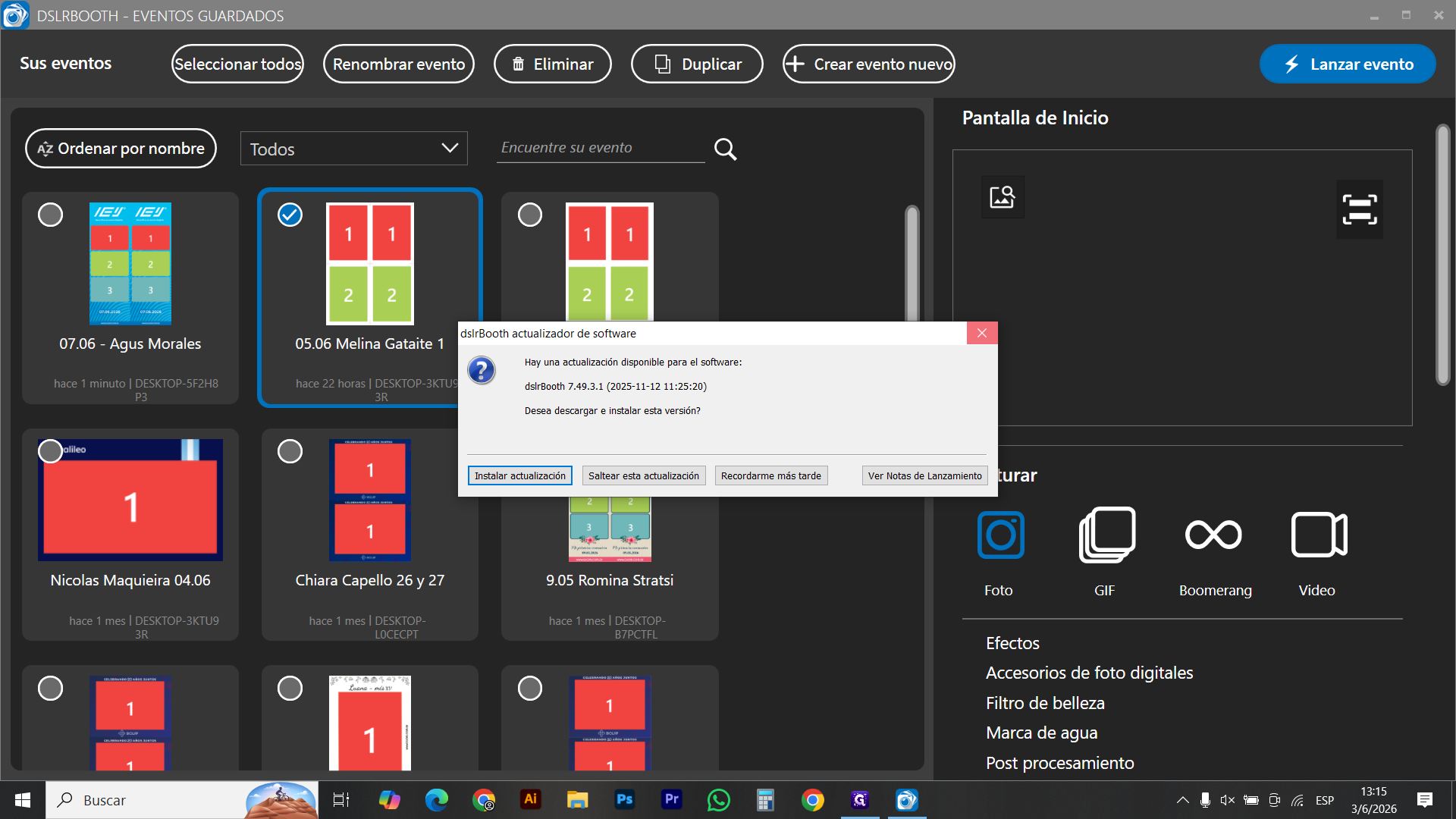Click the muted volume tray icon
The width and height of the screenshot is (1456, 819).
pyautogui.click(x=1228, y=800)
